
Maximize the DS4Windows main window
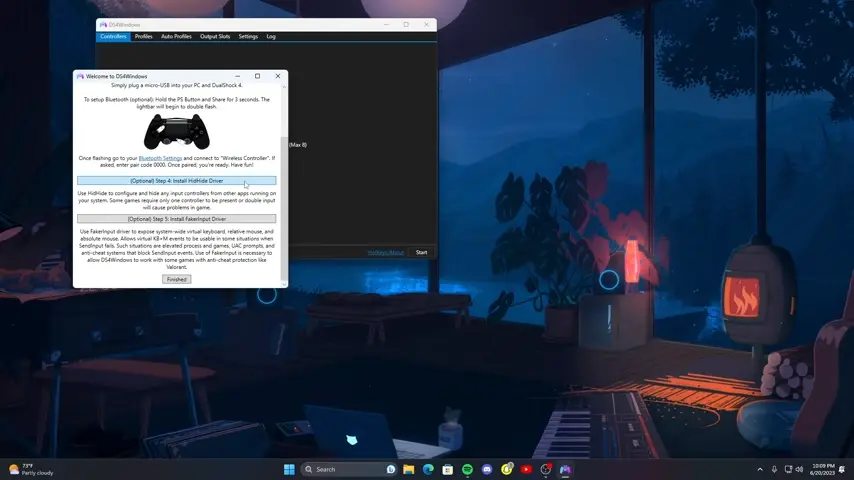click(406, 25)
